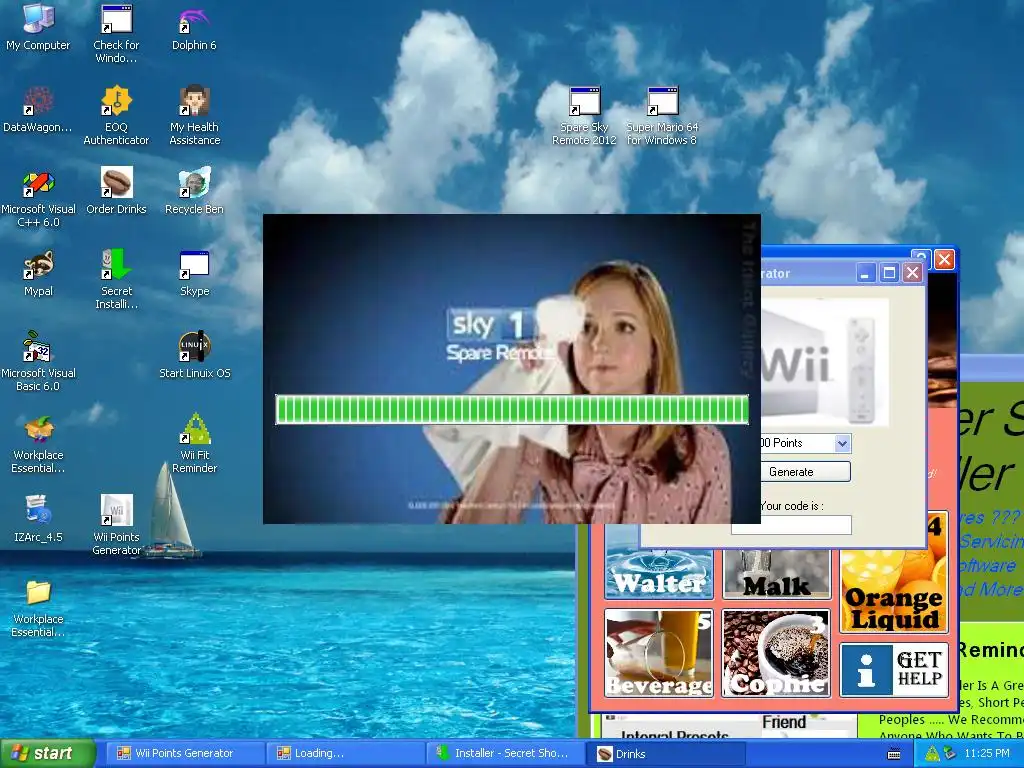Viewport: 1024px width, 768px height.
Task: Open Spare Sky Remote 2012 shortcut
Action: pos(584,116)
